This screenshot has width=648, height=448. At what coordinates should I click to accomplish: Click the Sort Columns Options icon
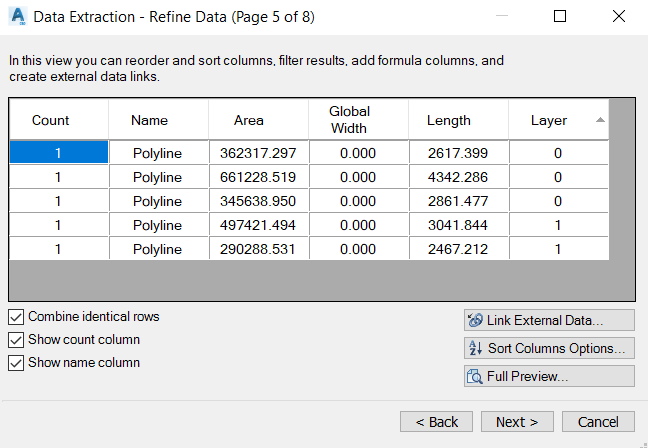[475, 348]
